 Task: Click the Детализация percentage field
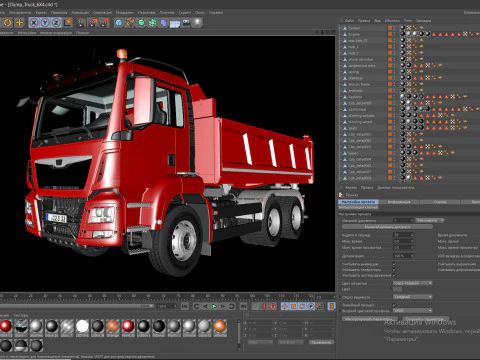click(403, 256)
